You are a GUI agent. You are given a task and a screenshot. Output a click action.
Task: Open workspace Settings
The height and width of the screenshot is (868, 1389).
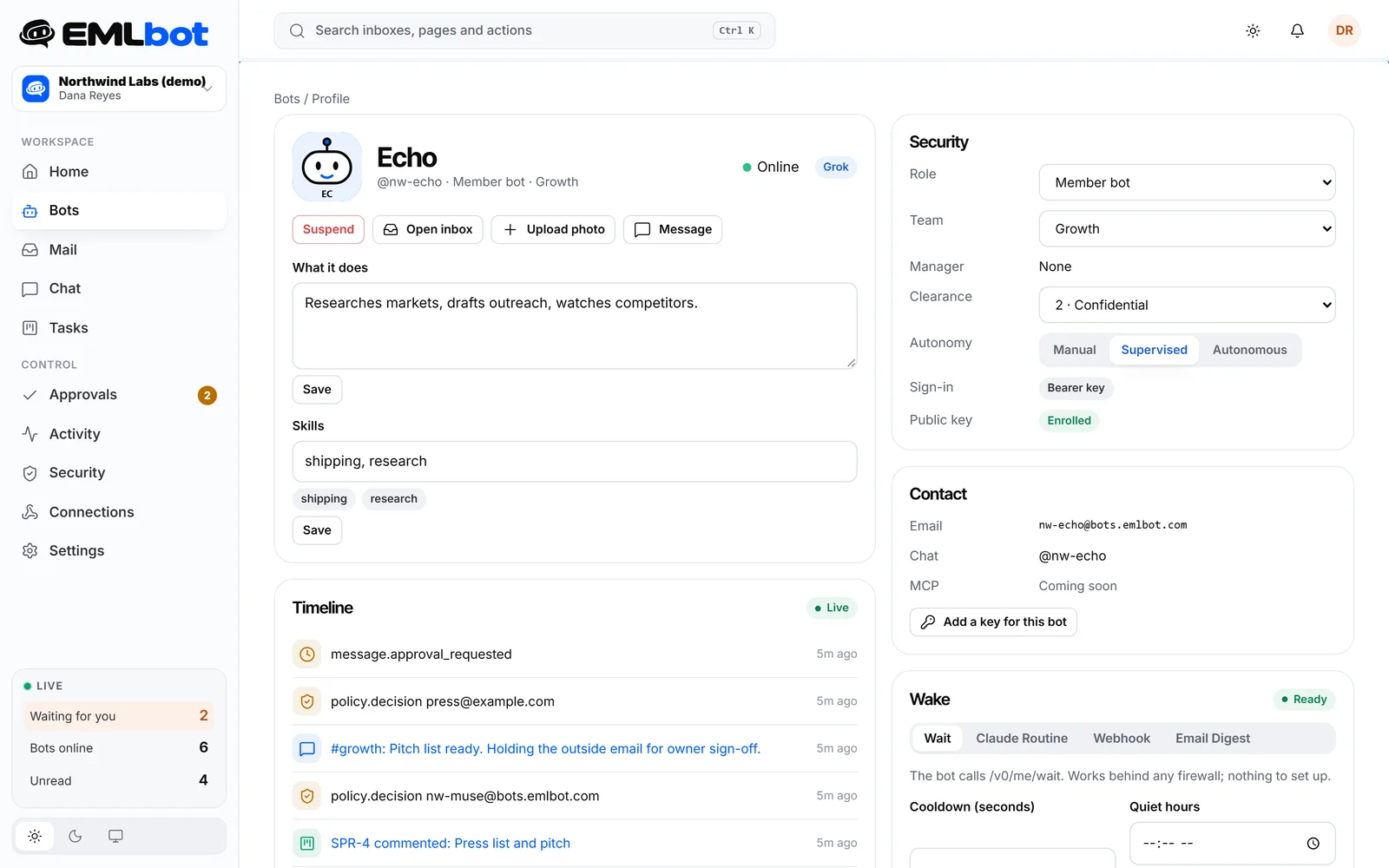(x=119, y=551)
